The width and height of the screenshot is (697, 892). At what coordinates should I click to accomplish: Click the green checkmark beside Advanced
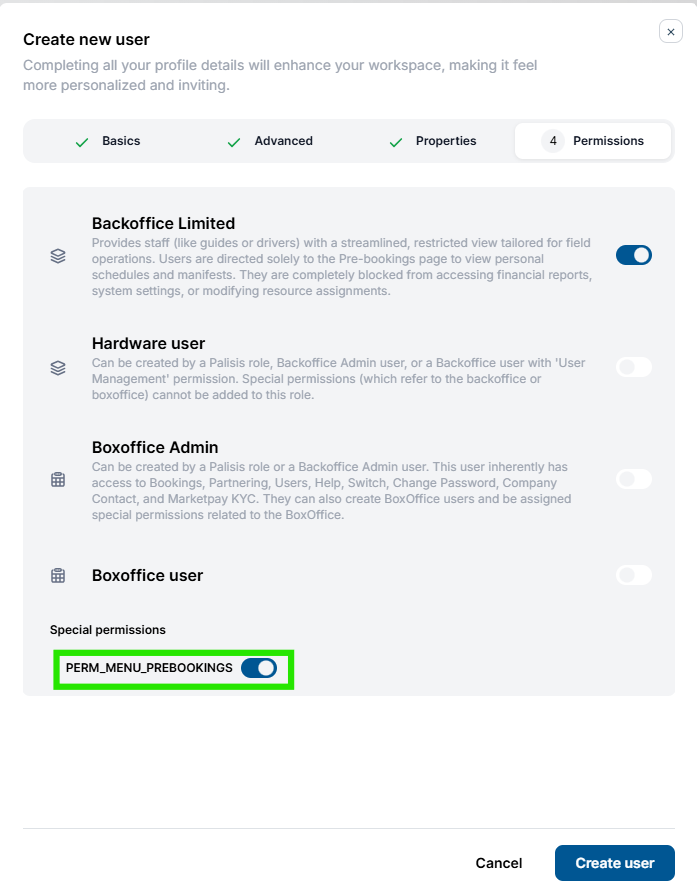234,142
